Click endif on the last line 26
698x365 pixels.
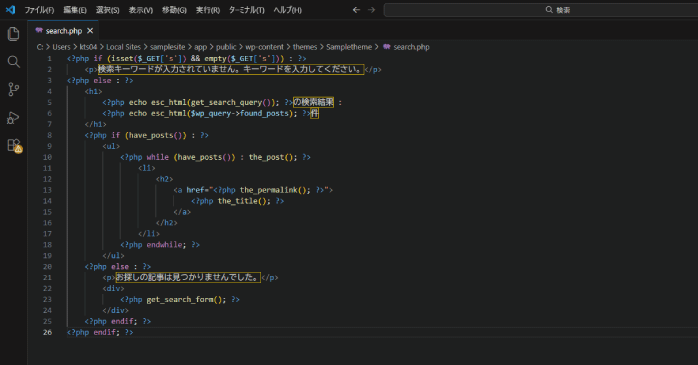click(104, 332)
